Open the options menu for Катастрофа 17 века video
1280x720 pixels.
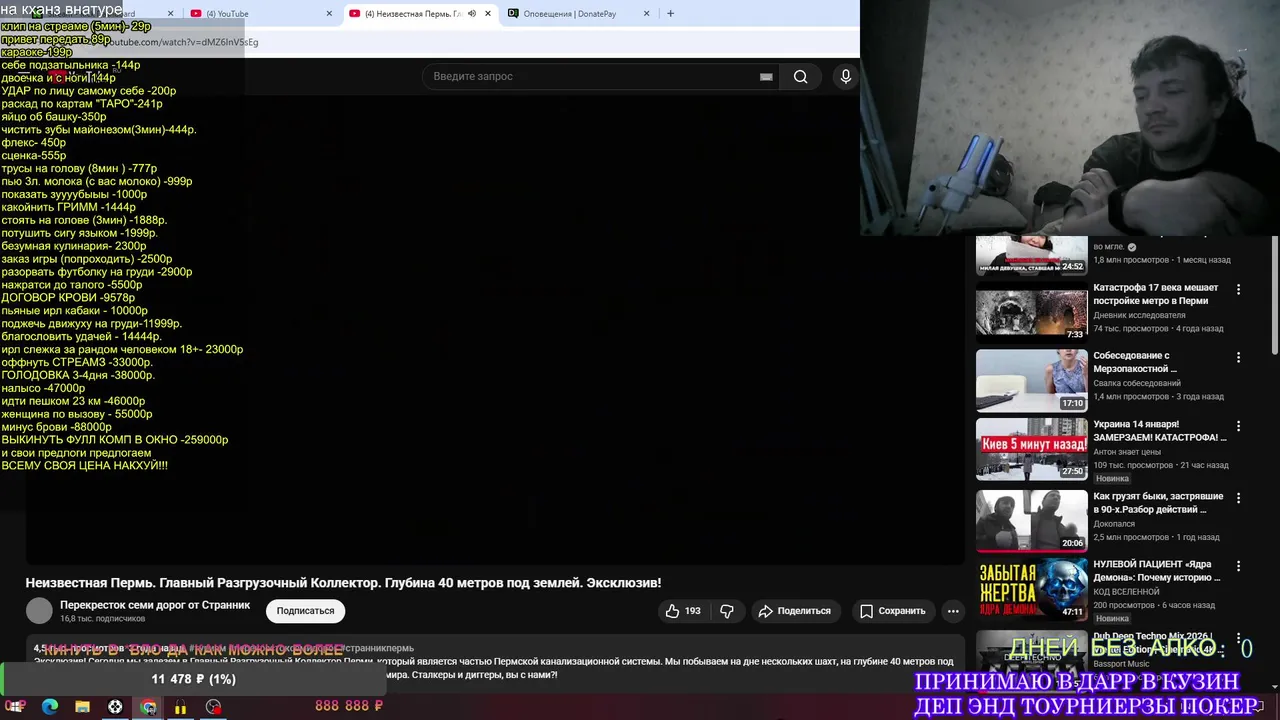[1239, 289]
